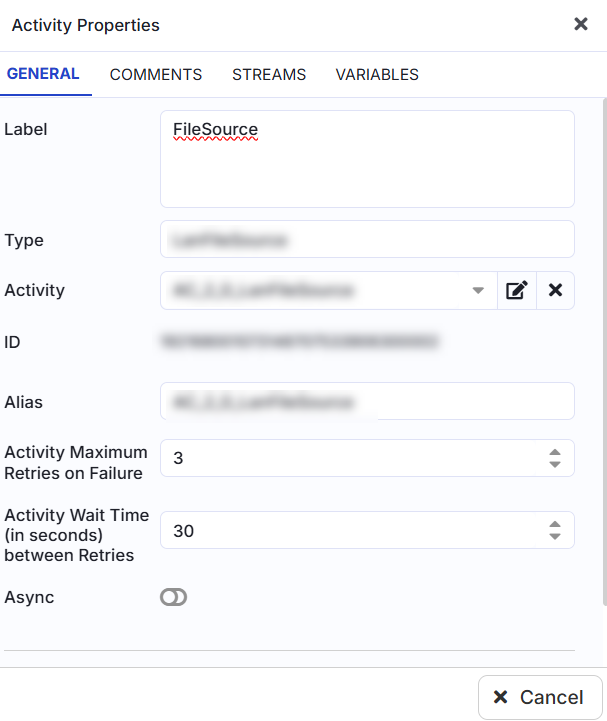Click the Maximum Retries on Failure field

367,458
